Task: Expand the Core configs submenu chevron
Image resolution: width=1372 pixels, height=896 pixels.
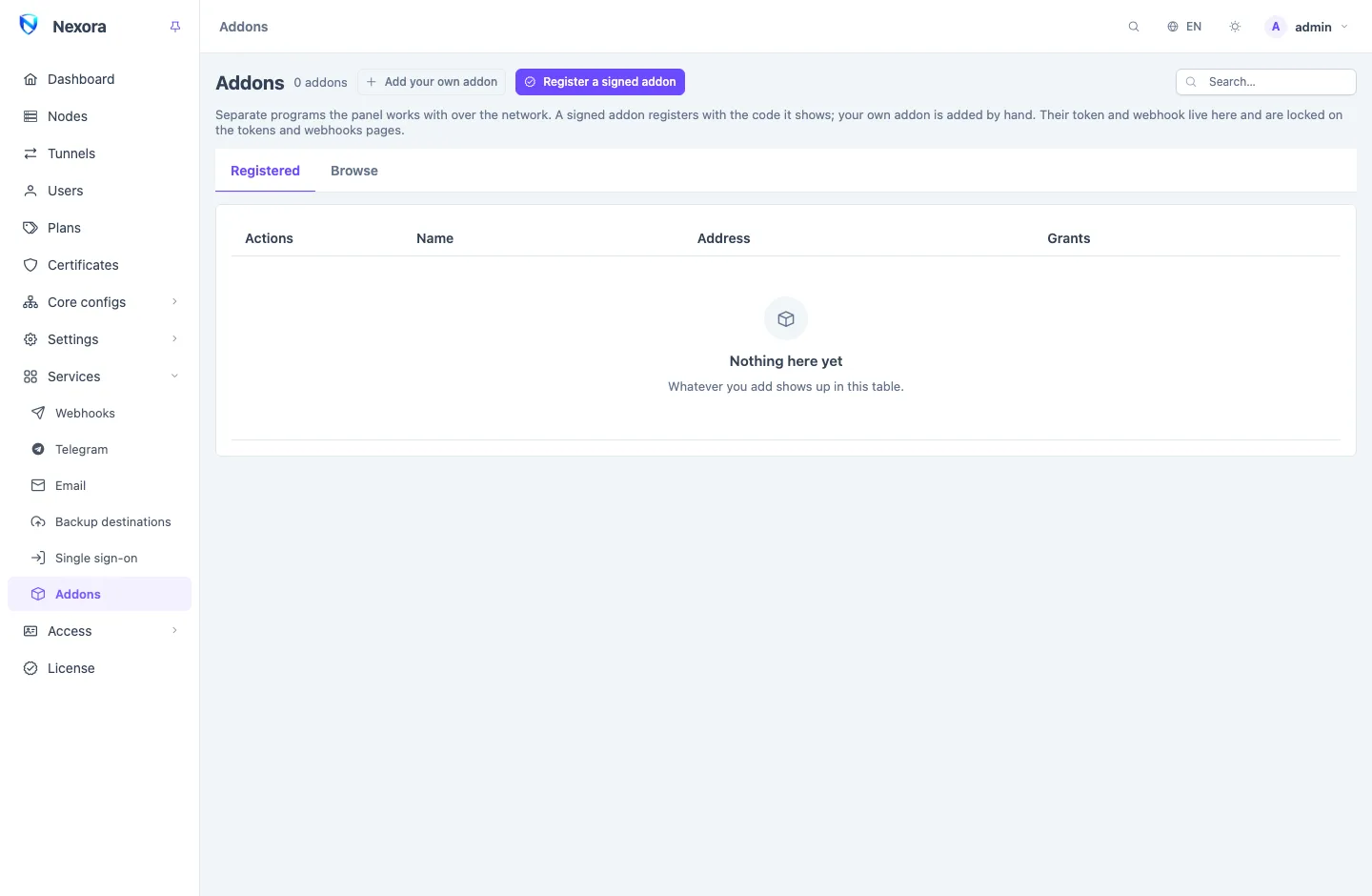Action: point(174,302)
